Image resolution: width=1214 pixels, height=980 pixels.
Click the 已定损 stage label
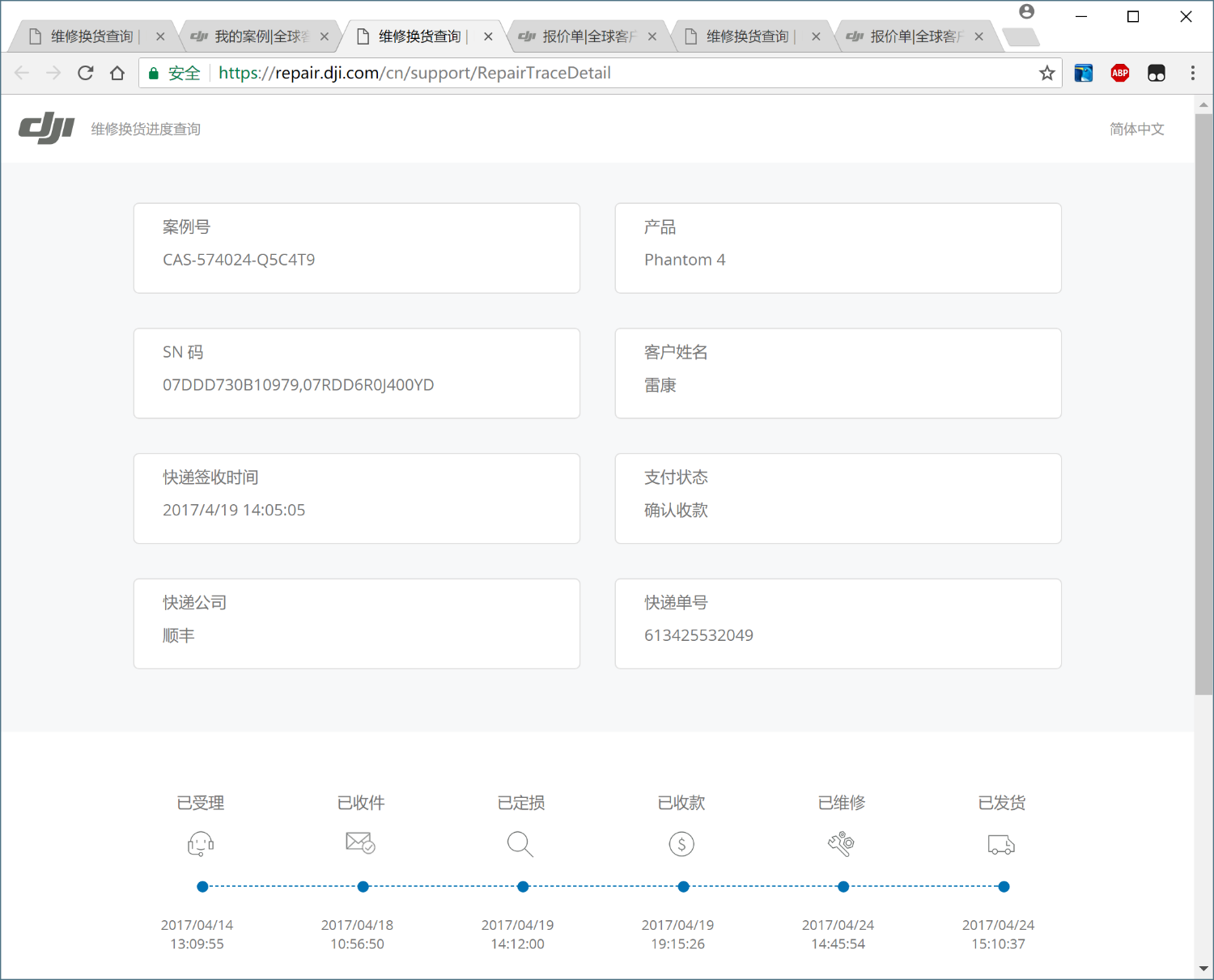[x=521, y=803]
